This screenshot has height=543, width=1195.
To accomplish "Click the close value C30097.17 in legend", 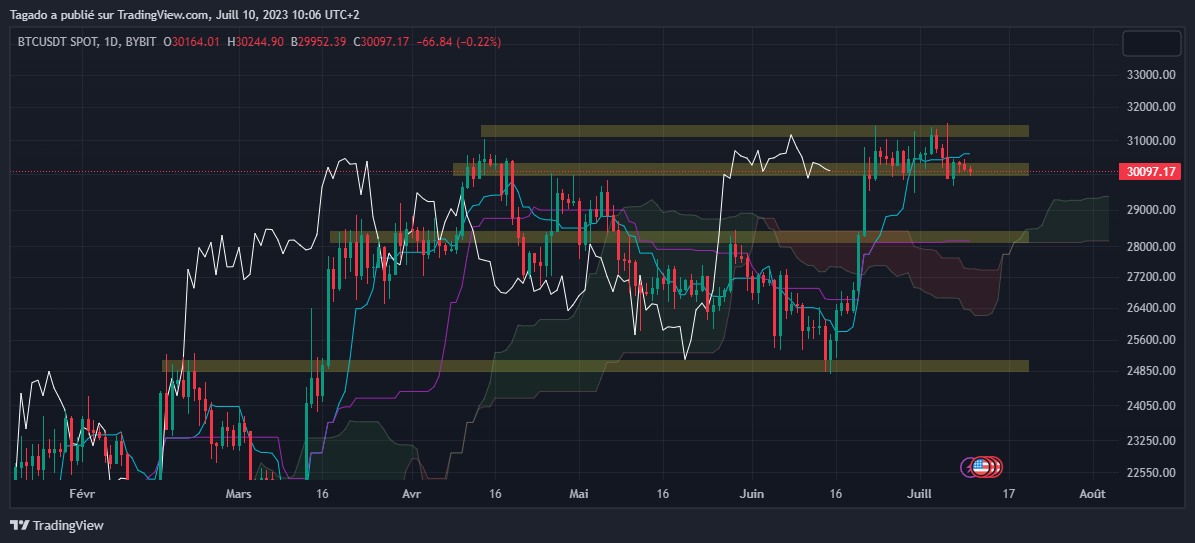I will [382, 42].
